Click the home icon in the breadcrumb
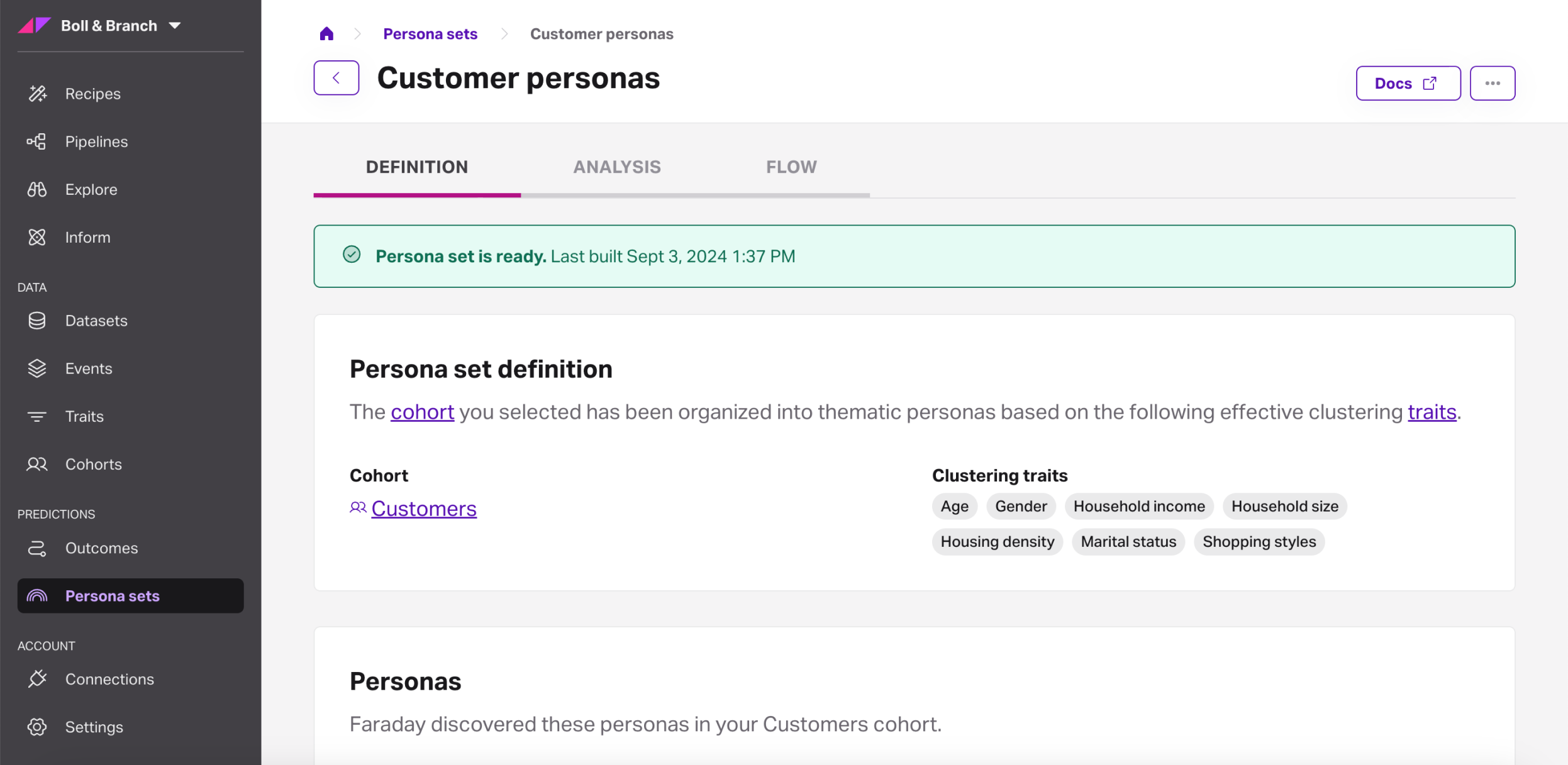The width and height of the screenshot is (1568, 765). click(x=326, y=34)
